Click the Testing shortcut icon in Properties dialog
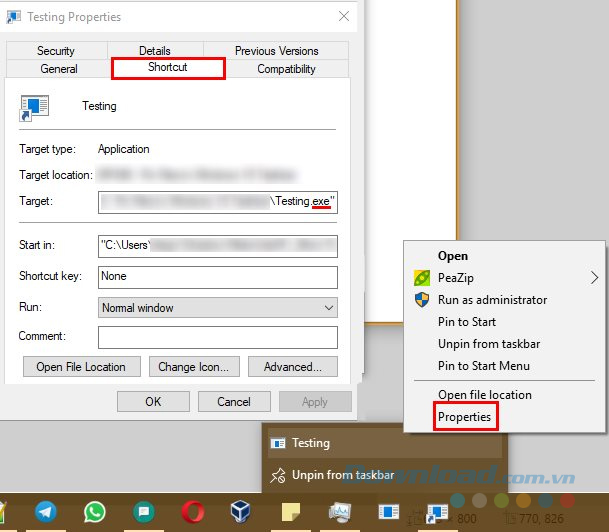Screen dimensions: 609x532 click(x=34, y=108)
